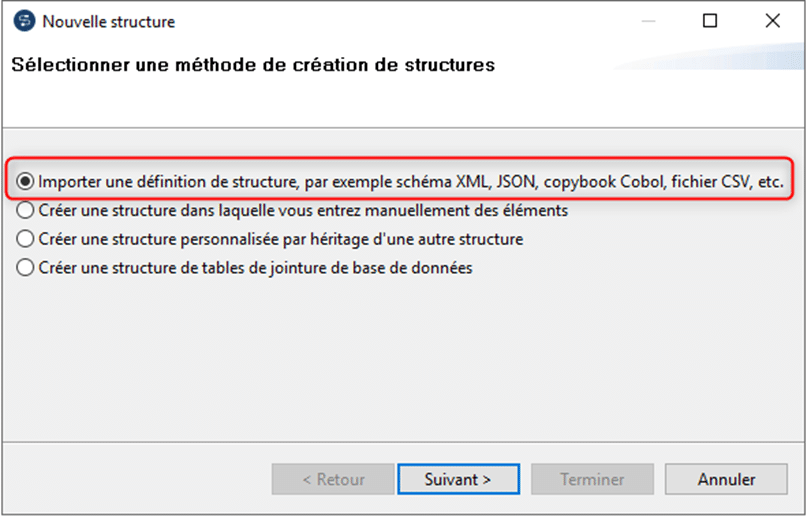
Task: Select the tables de jointure de base de données option
Action: tap(25, 268)
